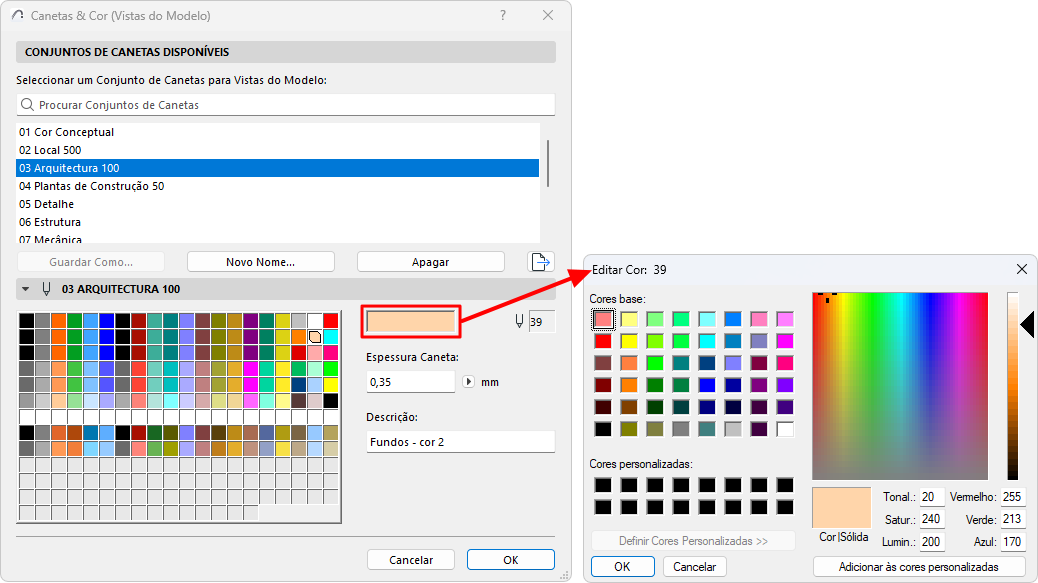Export the selected pen set
This screenshot has height=583, width=1038.
coord(540,261)
